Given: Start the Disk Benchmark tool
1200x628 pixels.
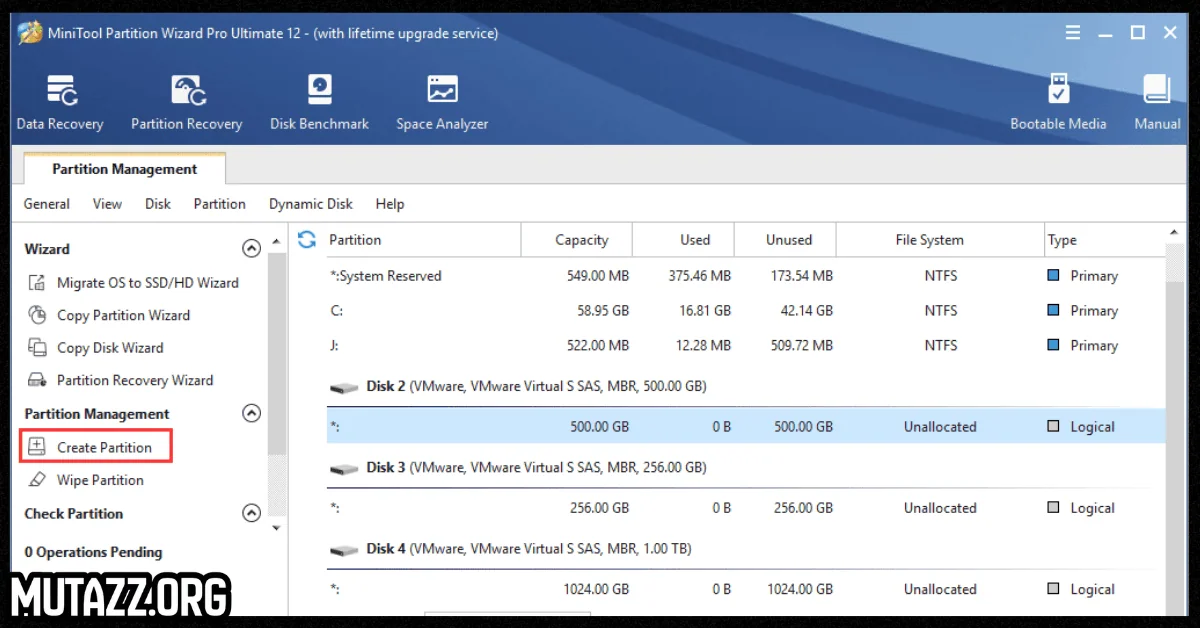Looking at the screenshot, I should (319, 100).
